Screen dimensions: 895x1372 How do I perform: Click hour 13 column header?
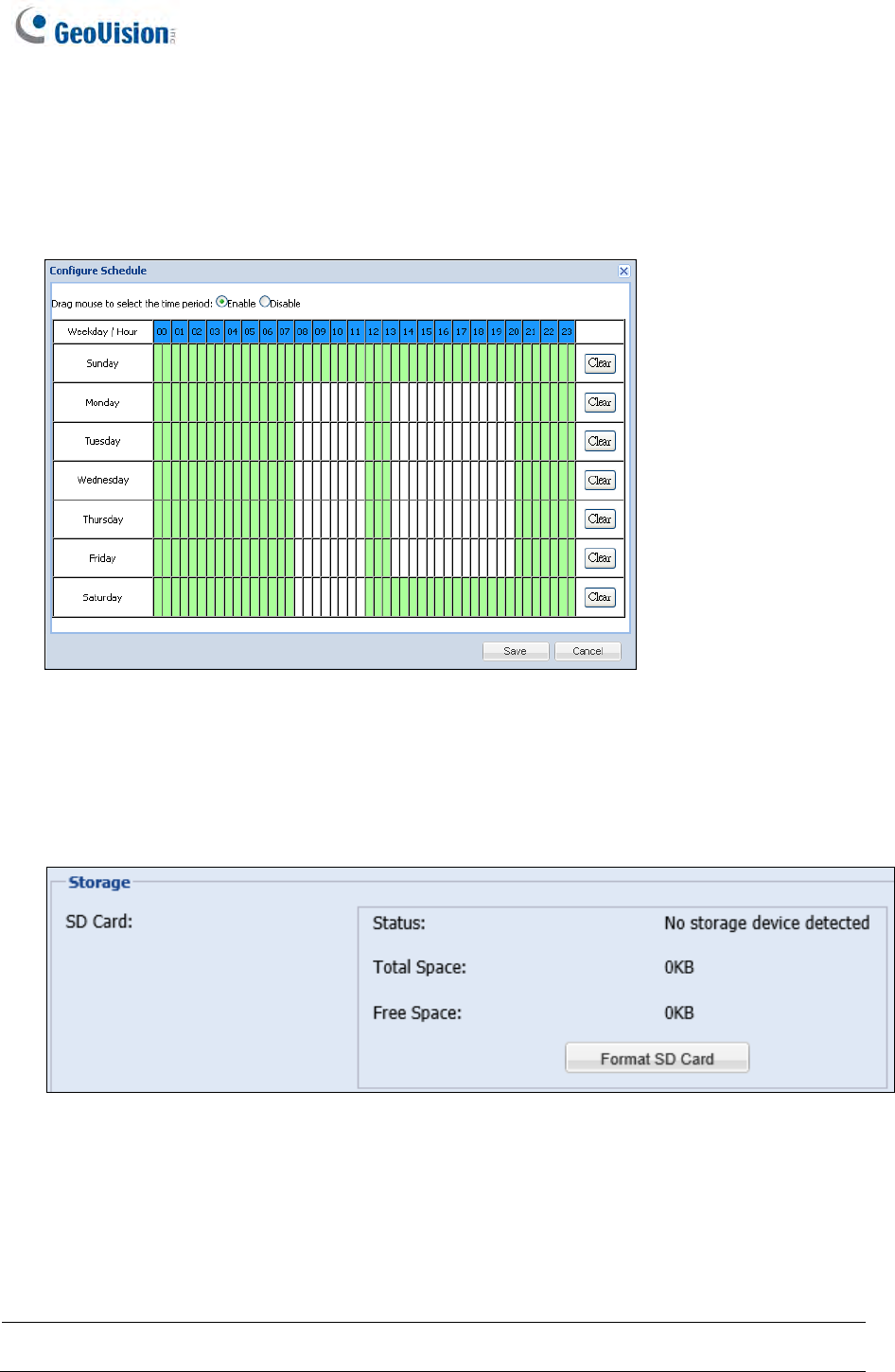391,332
